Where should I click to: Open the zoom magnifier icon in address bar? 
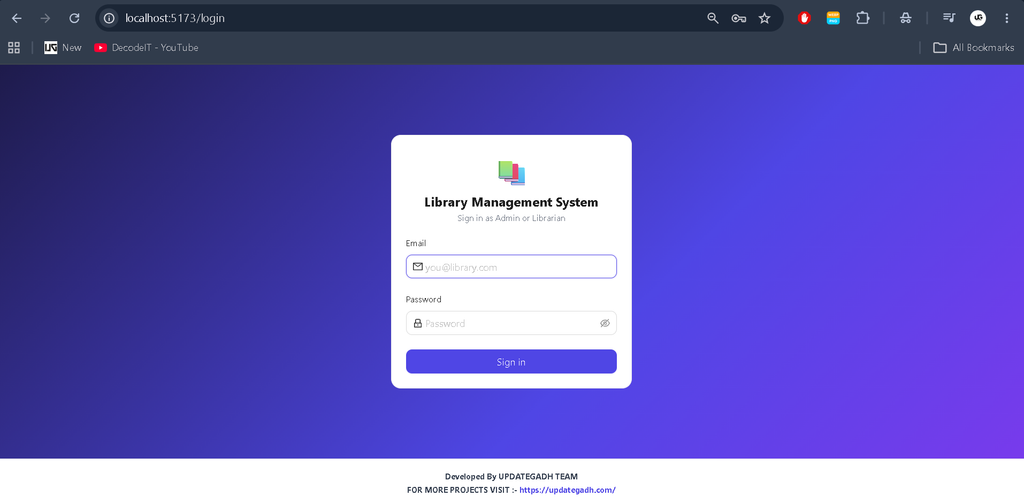(x=712, y=18)
